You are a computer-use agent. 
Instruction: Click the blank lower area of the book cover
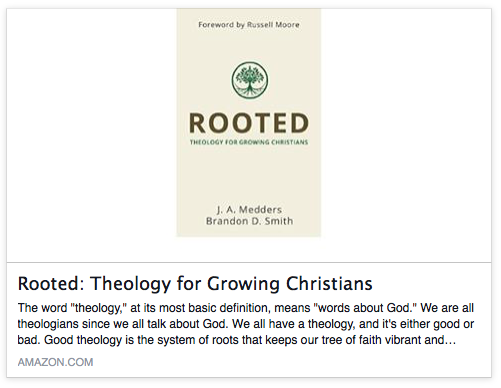249,175
